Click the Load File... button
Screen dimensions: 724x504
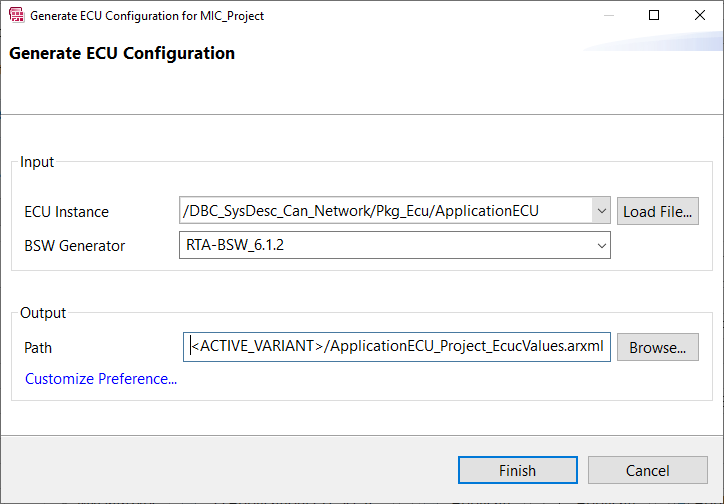pyautogui.click(x=658, y=211)
